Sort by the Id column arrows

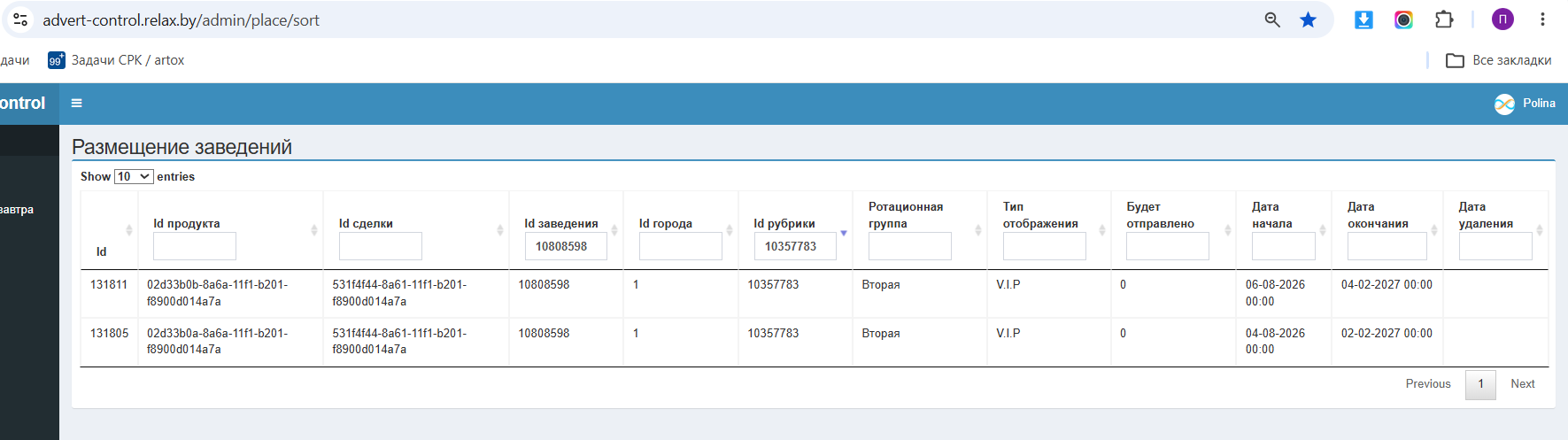tap(129, 230)
